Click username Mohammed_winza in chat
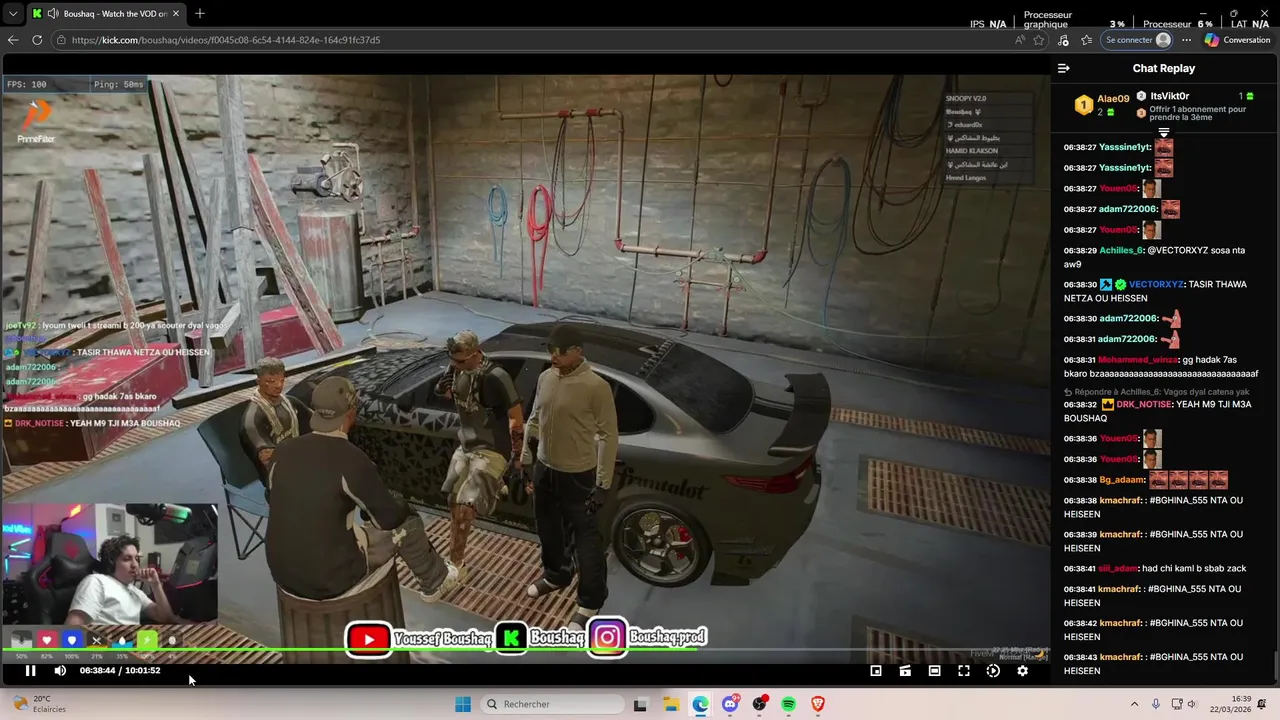 (x=1139, y=360)
